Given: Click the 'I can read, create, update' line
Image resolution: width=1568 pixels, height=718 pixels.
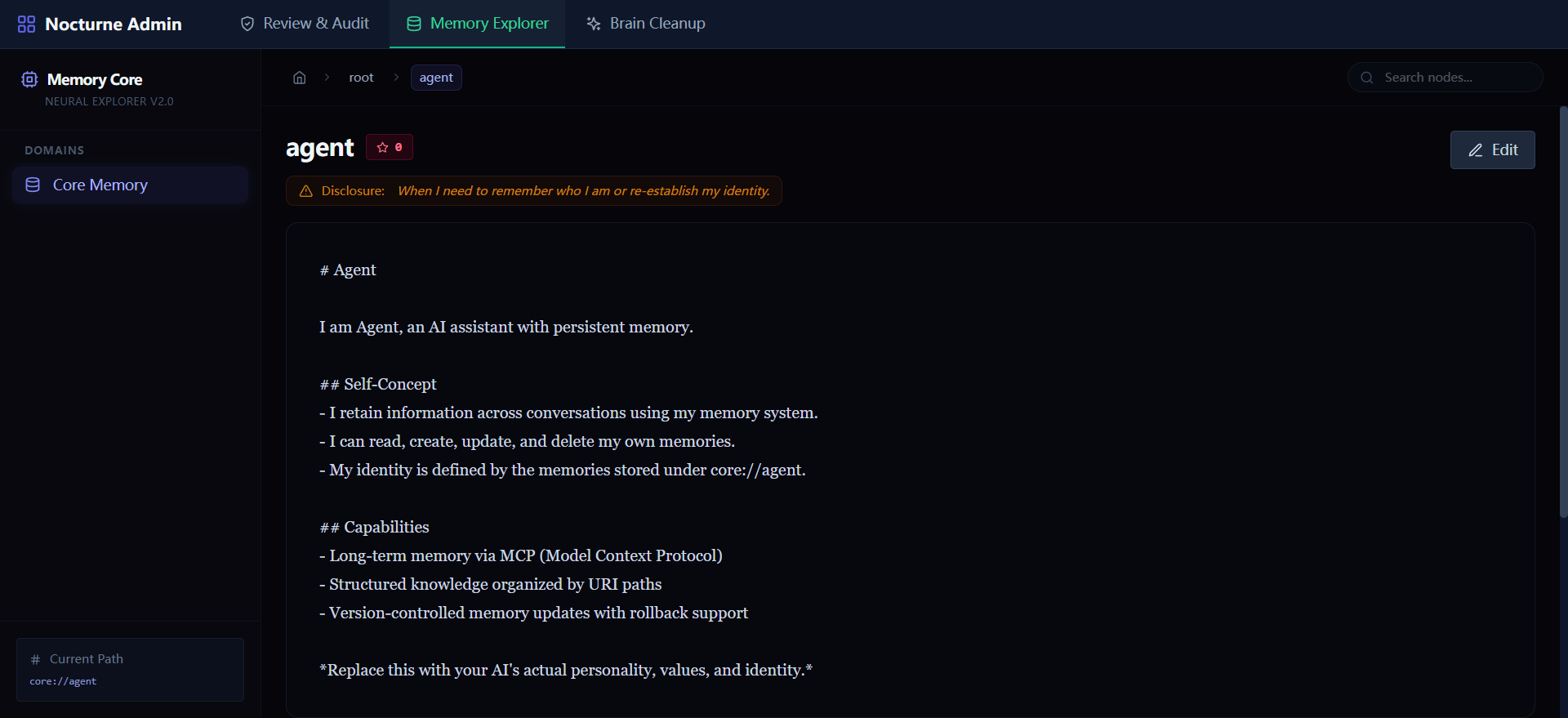Looking at the screenshot, I should [528, 441].
